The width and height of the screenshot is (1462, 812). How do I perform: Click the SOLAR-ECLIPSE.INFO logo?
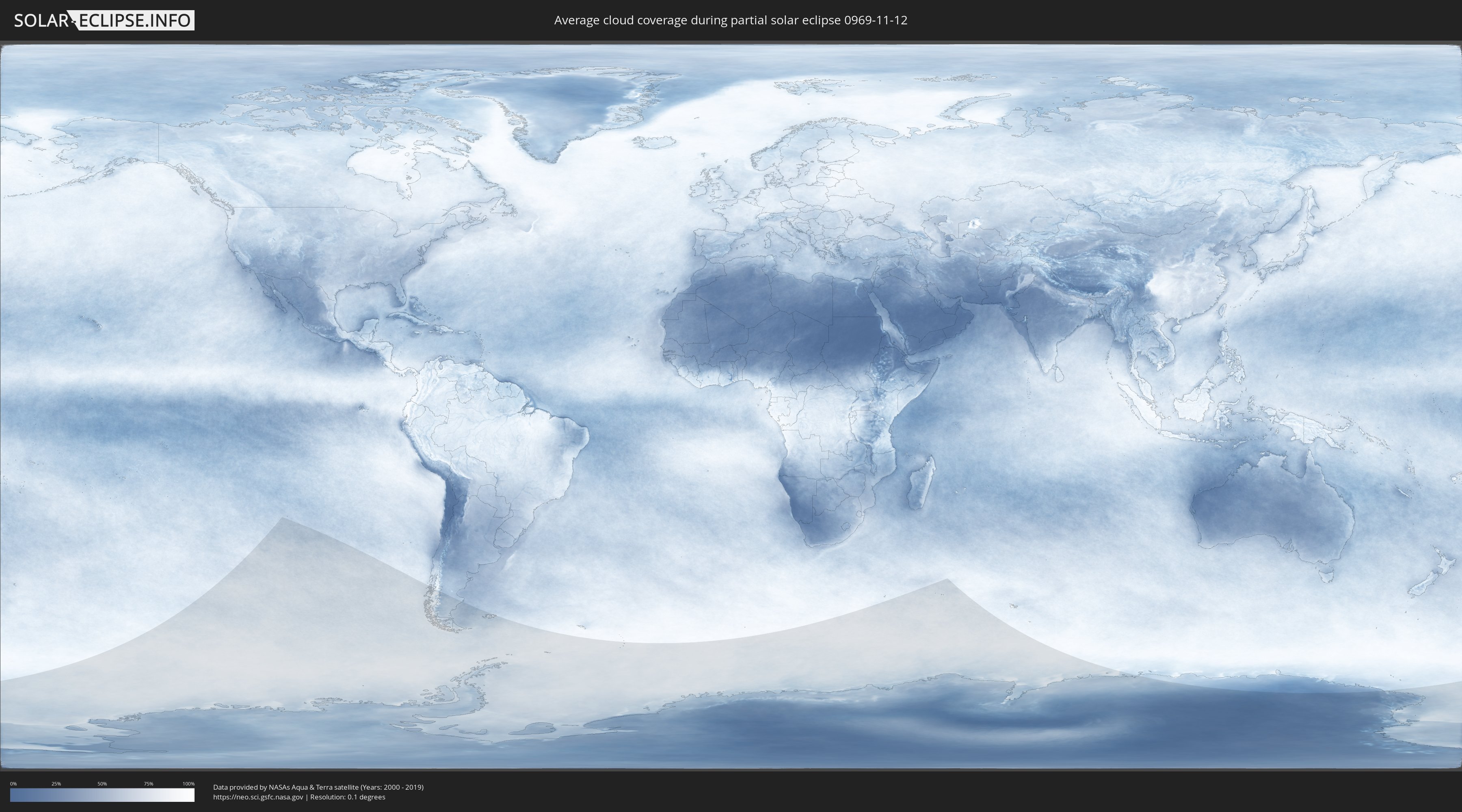(x=104, y=20)
